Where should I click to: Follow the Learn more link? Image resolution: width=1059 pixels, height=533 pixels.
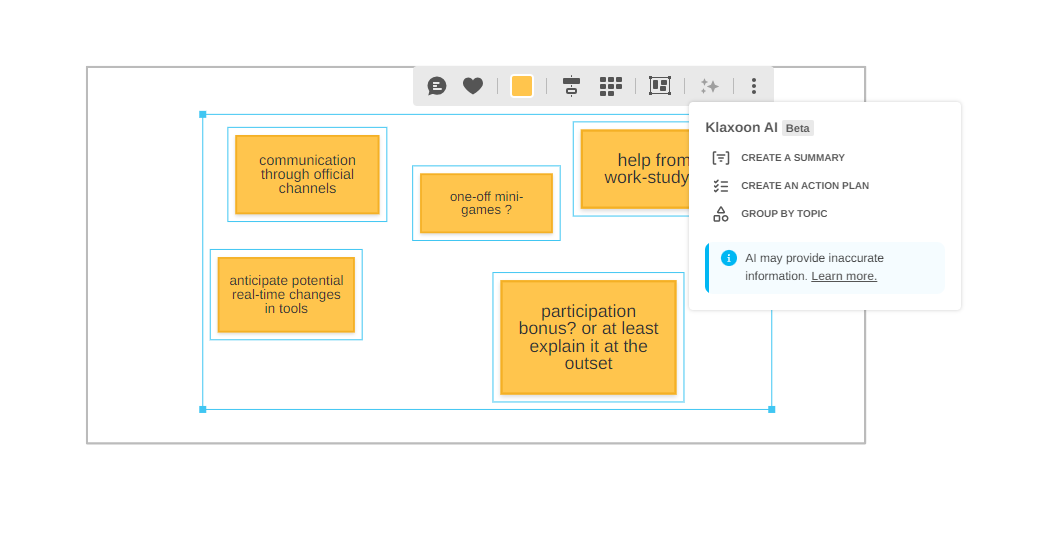[x=844, y=276]
